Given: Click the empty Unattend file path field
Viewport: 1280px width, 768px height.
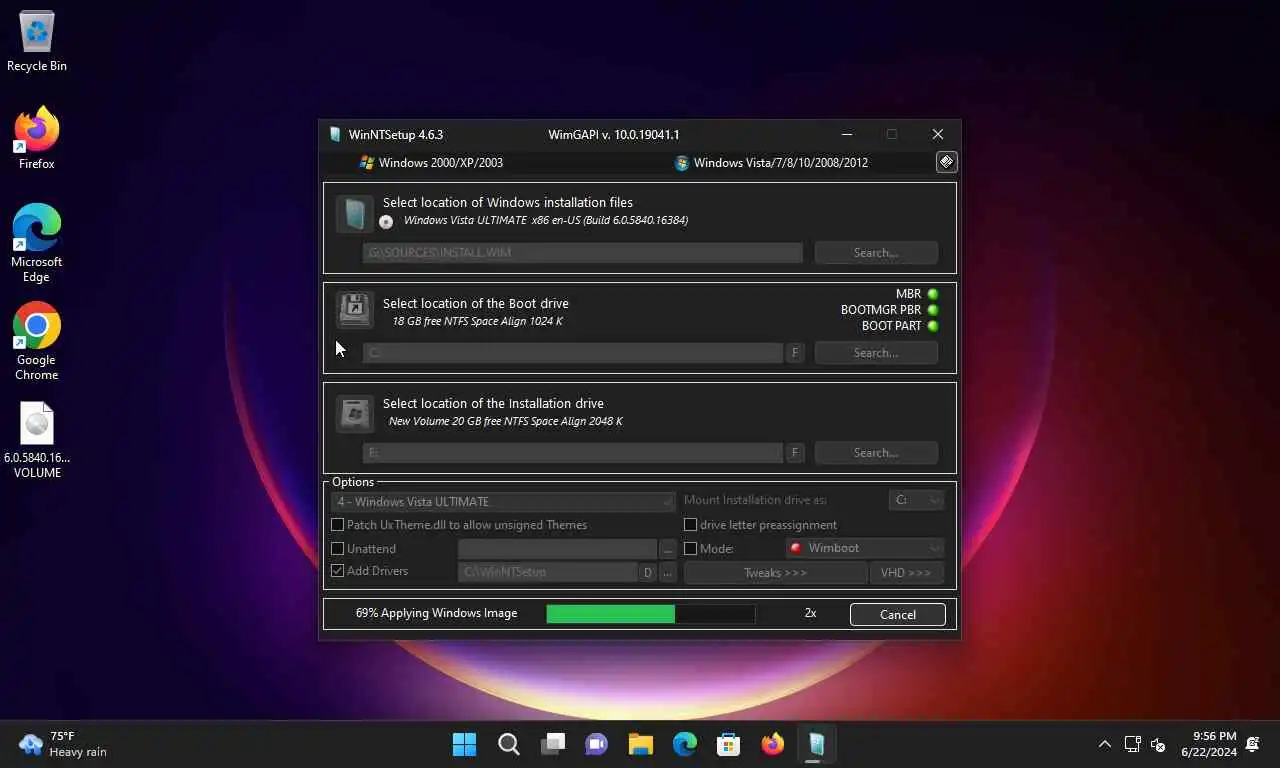Looking at the screenshot, I should [x=557, y=549].
